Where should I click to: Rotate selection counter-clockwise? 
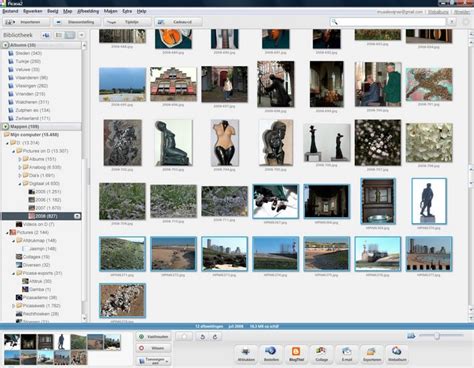202,337
